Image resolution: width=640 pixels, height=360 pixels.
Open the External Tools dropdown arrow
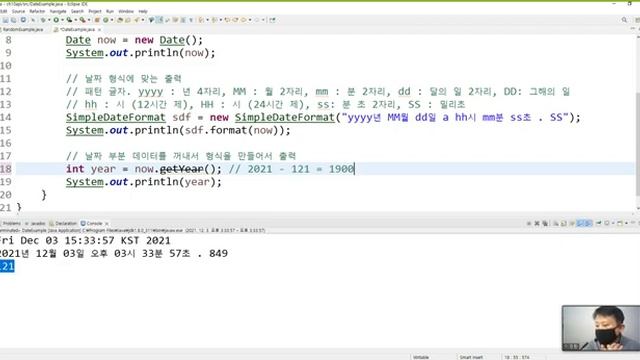point(89,20)
